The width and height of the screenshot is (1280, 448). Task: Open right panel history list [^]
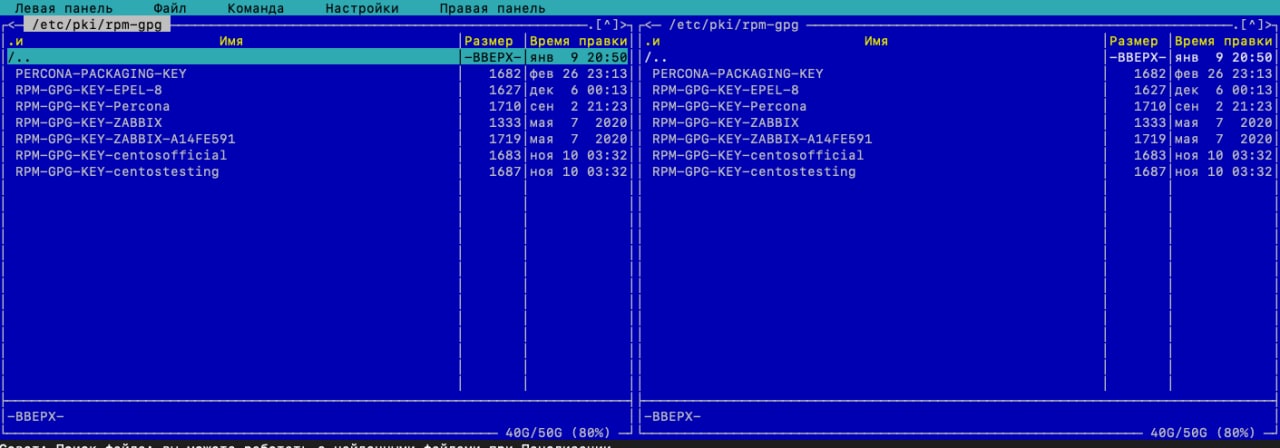(x=1250, y=24)
